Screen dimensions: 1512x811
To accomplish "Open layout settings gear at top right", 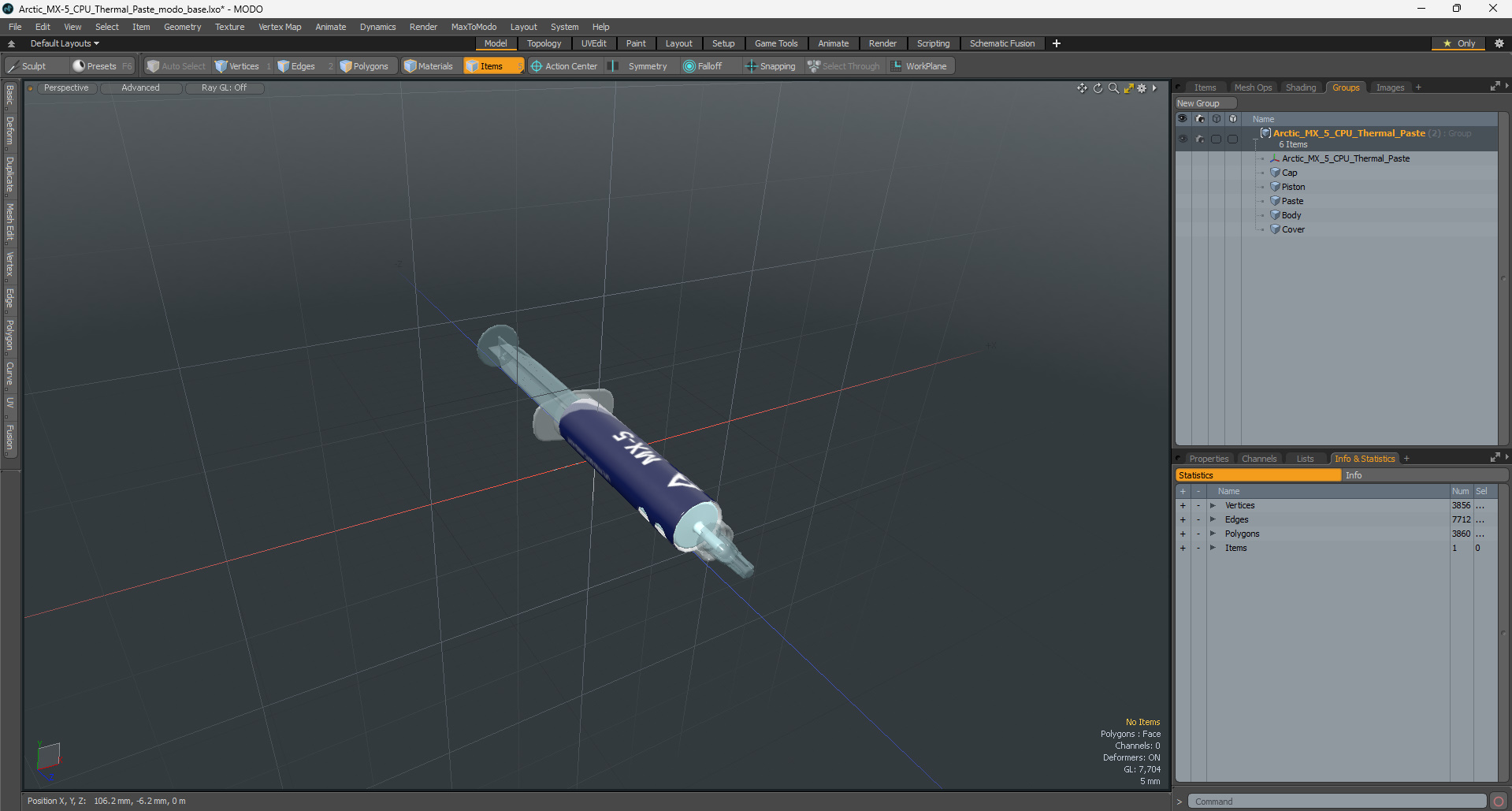I will [1499, 43].
